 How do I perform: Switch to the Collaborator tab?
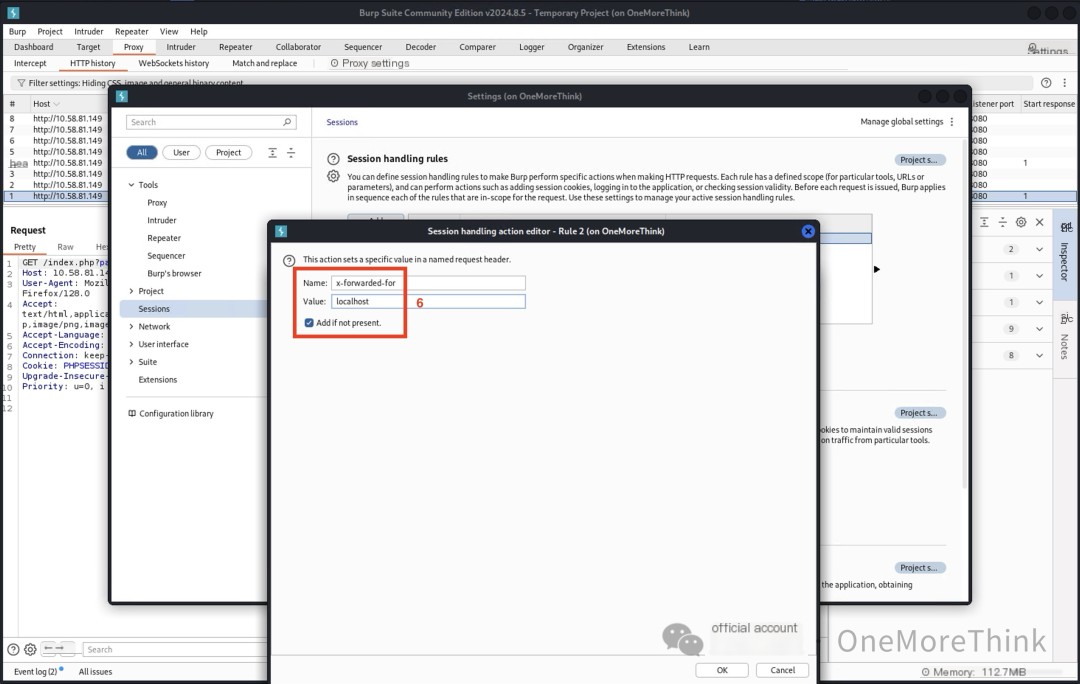pyautogui.click(x=298, y=47)
